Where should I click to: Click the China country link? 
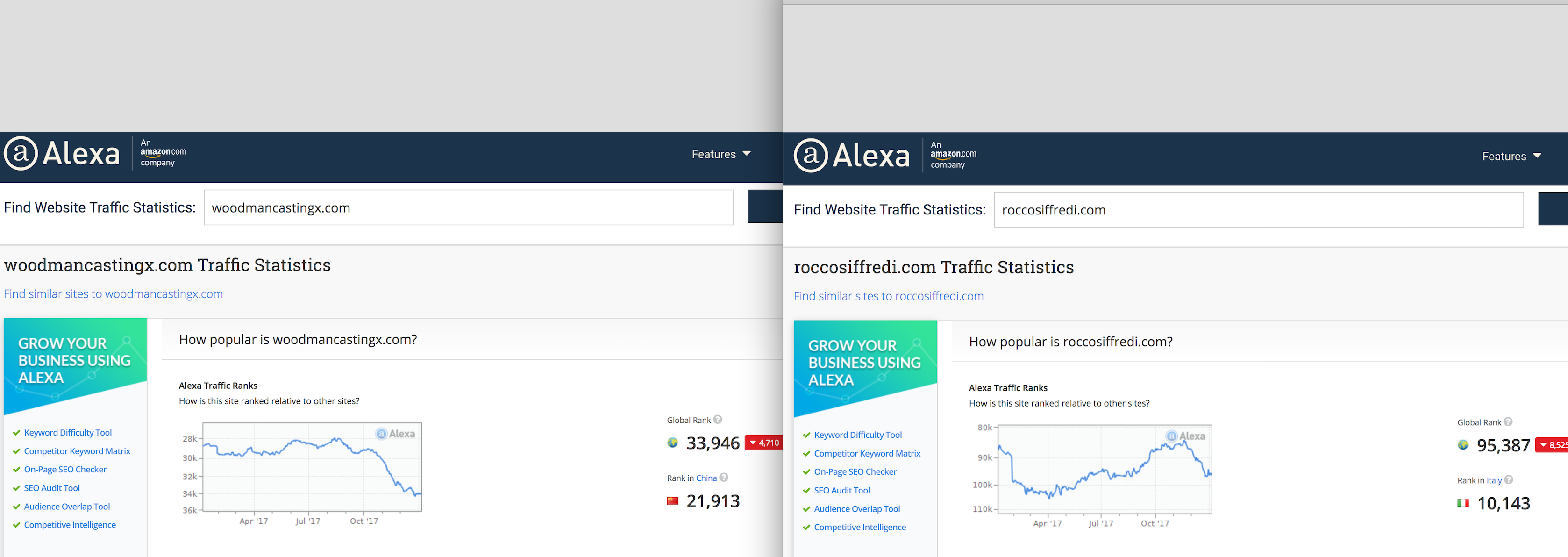click(x=706, y=478)
